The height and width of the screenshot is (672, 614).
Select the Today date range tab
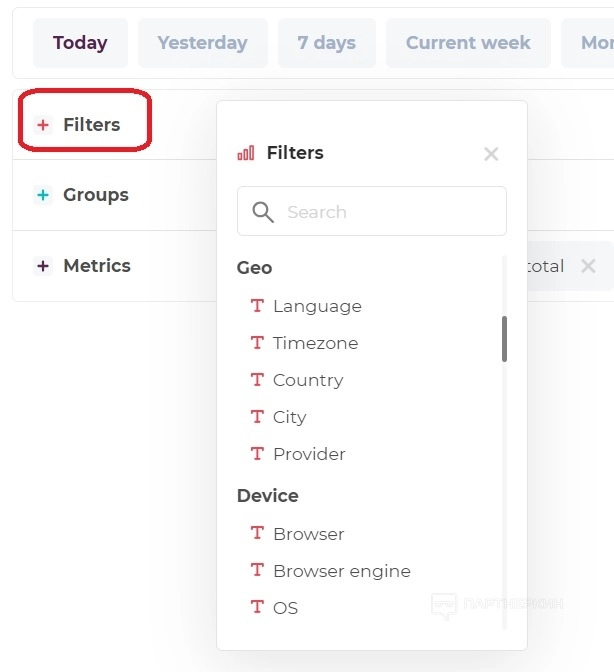tap(80, 43)
